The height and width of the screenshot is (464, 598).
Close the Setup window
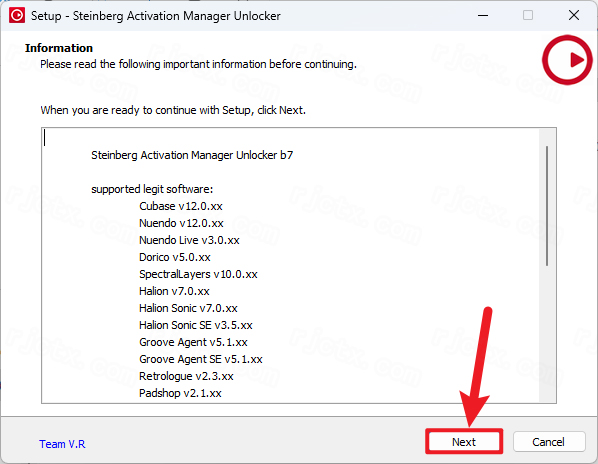pyautogui.click(x=574, y=16)
